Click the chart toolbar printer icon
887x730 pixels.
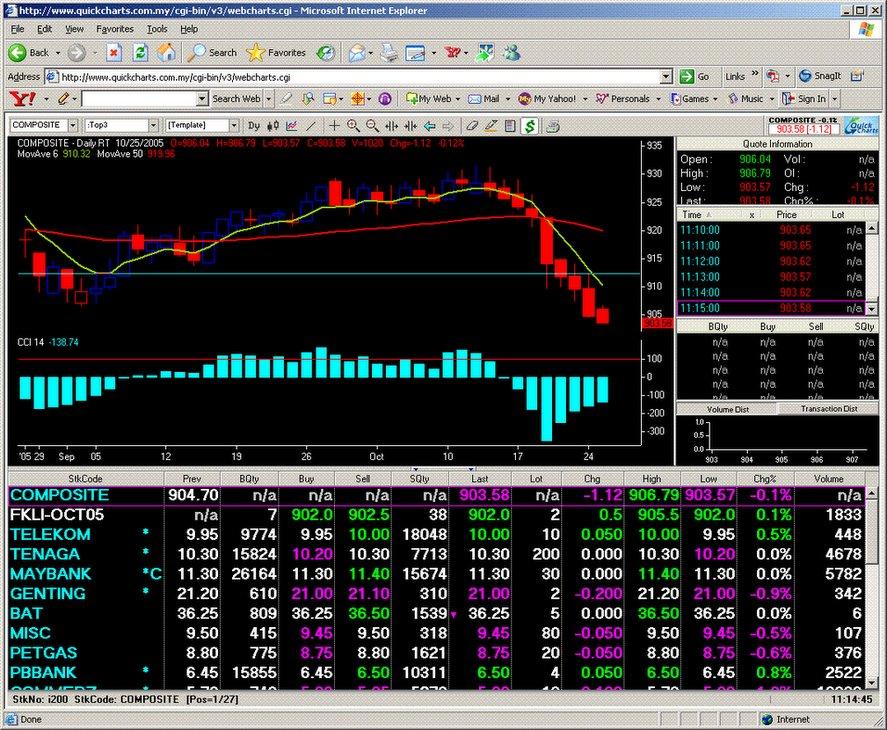(553, 126)
